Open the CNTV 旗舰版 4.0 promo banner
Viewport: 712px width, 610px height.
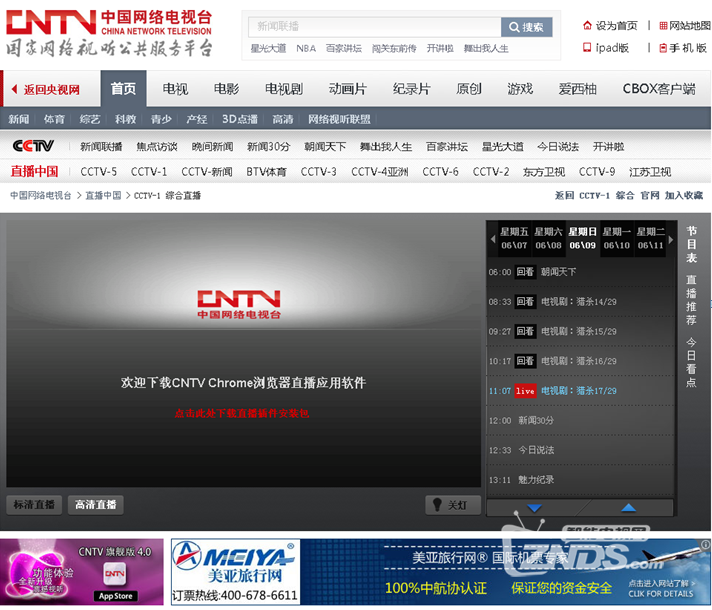point(82,572)
